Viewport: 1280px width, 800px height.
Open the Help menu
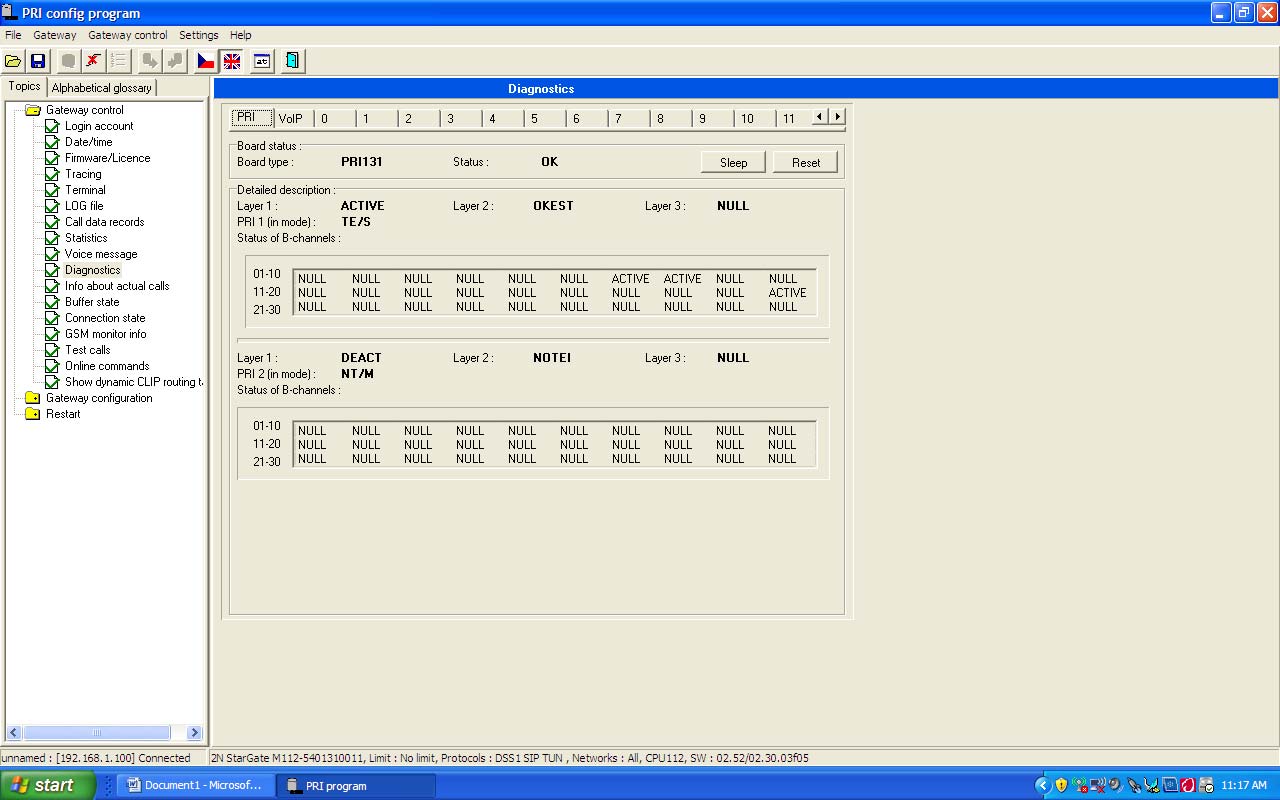coord(241,35)
